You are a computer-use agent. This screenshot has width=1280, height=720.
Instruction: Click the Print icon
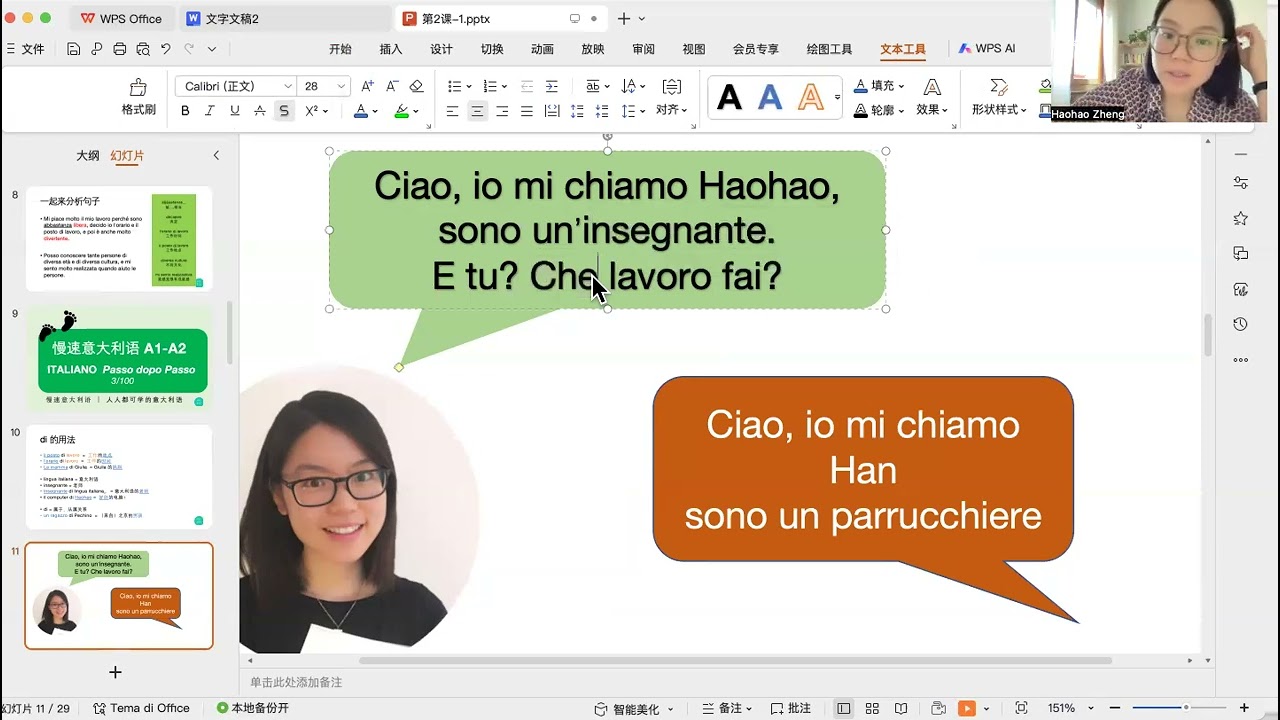point(120,49)
